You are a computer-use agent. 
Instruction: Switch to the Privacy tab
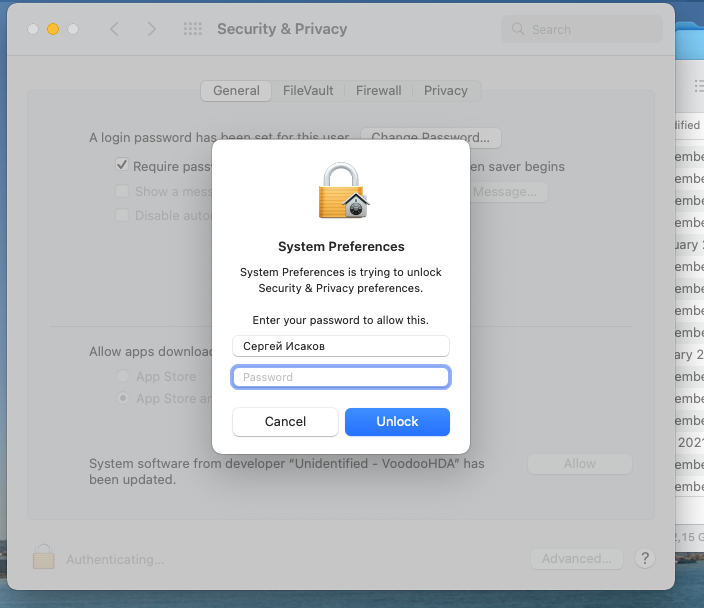tap(446, 91)
